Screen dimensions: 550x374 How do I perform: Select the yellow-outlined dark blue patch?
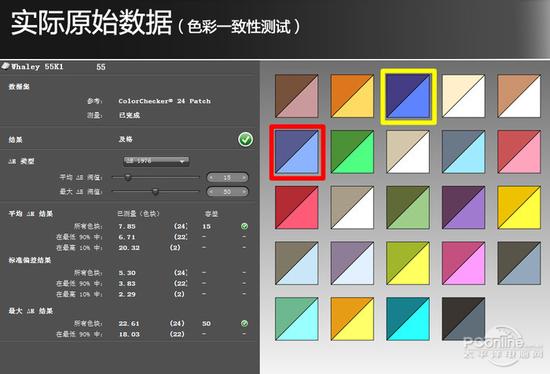pos(408,96)
